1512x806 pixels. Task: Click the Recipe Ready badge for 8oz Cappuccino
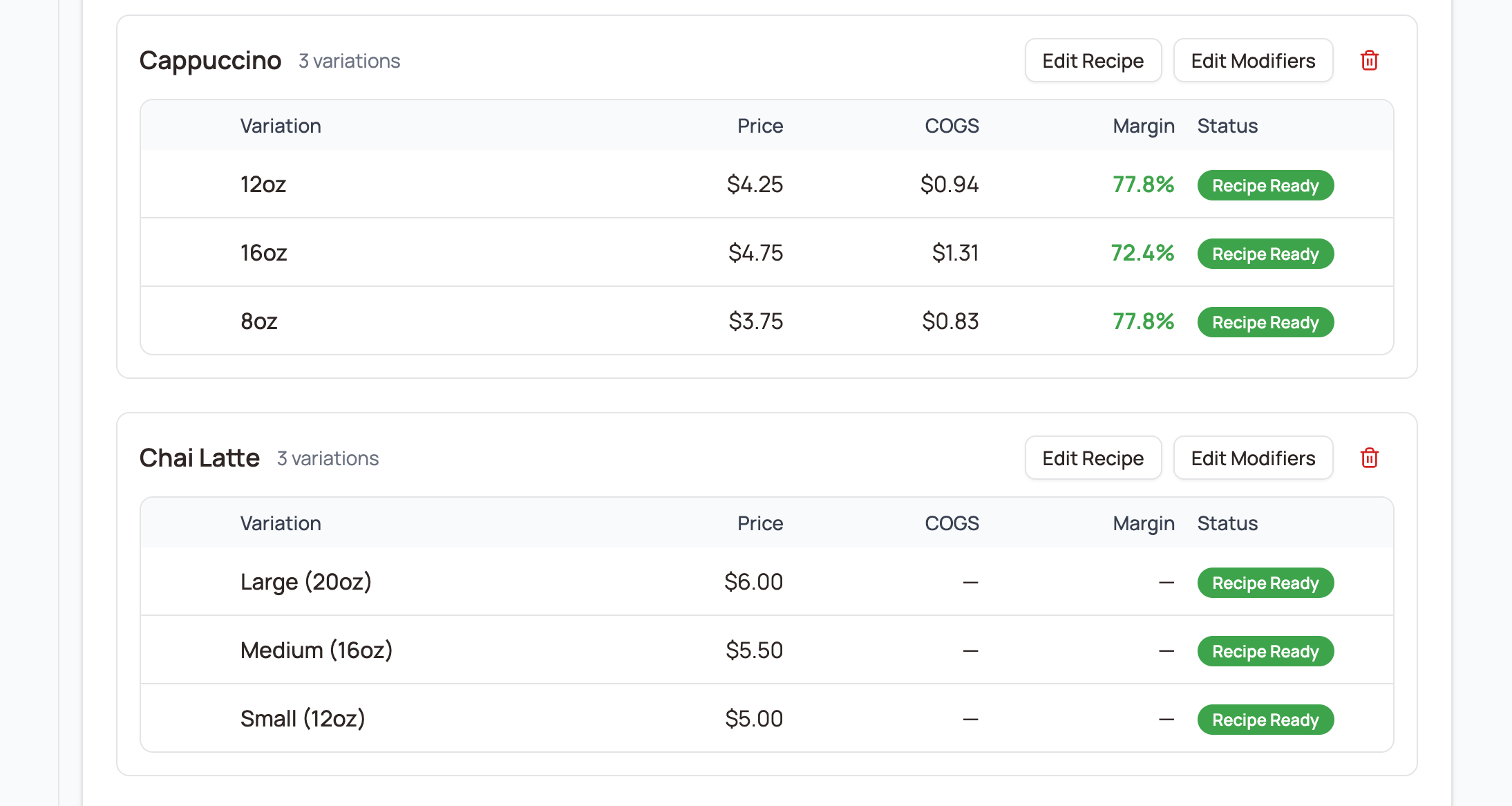1265,321
